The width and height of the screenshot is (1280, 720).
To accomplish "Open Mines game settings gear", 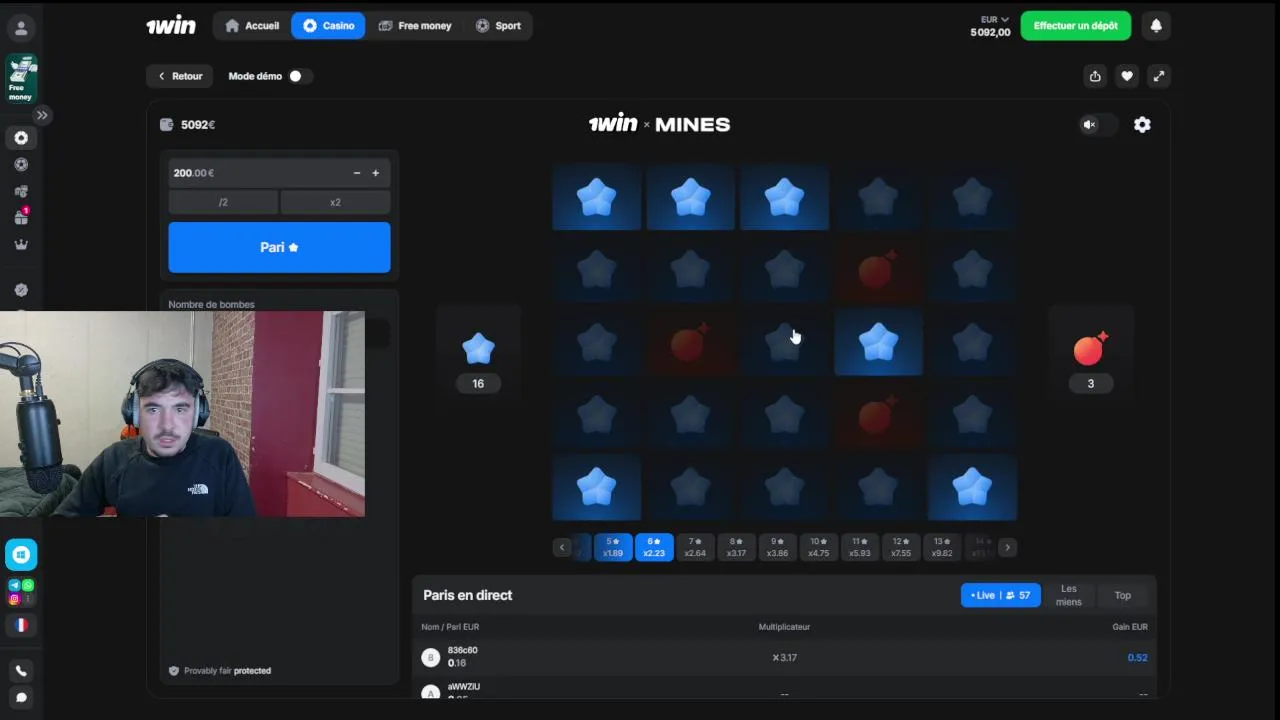I will 1142,125.
